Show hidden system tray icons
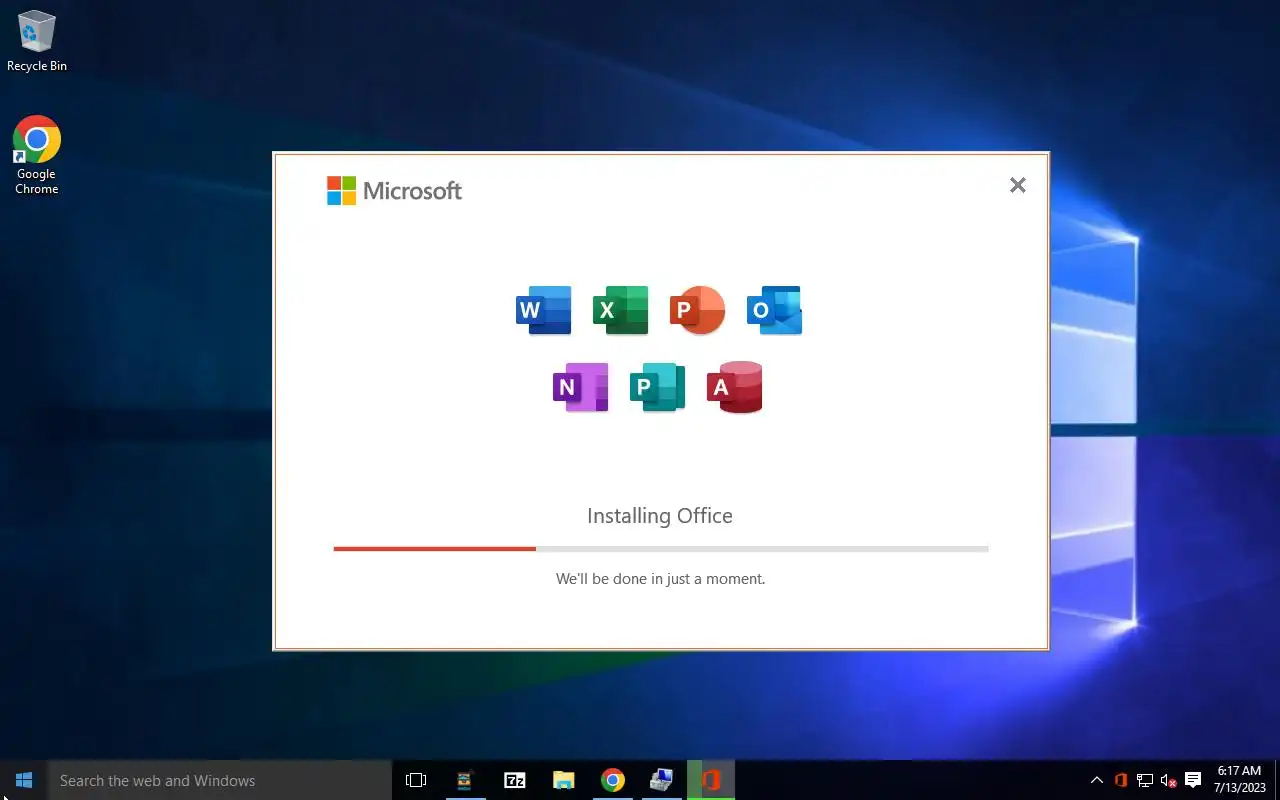The height and width of the screenshot is (800, 1280). pyautogui.click(x=1097, y=780)
